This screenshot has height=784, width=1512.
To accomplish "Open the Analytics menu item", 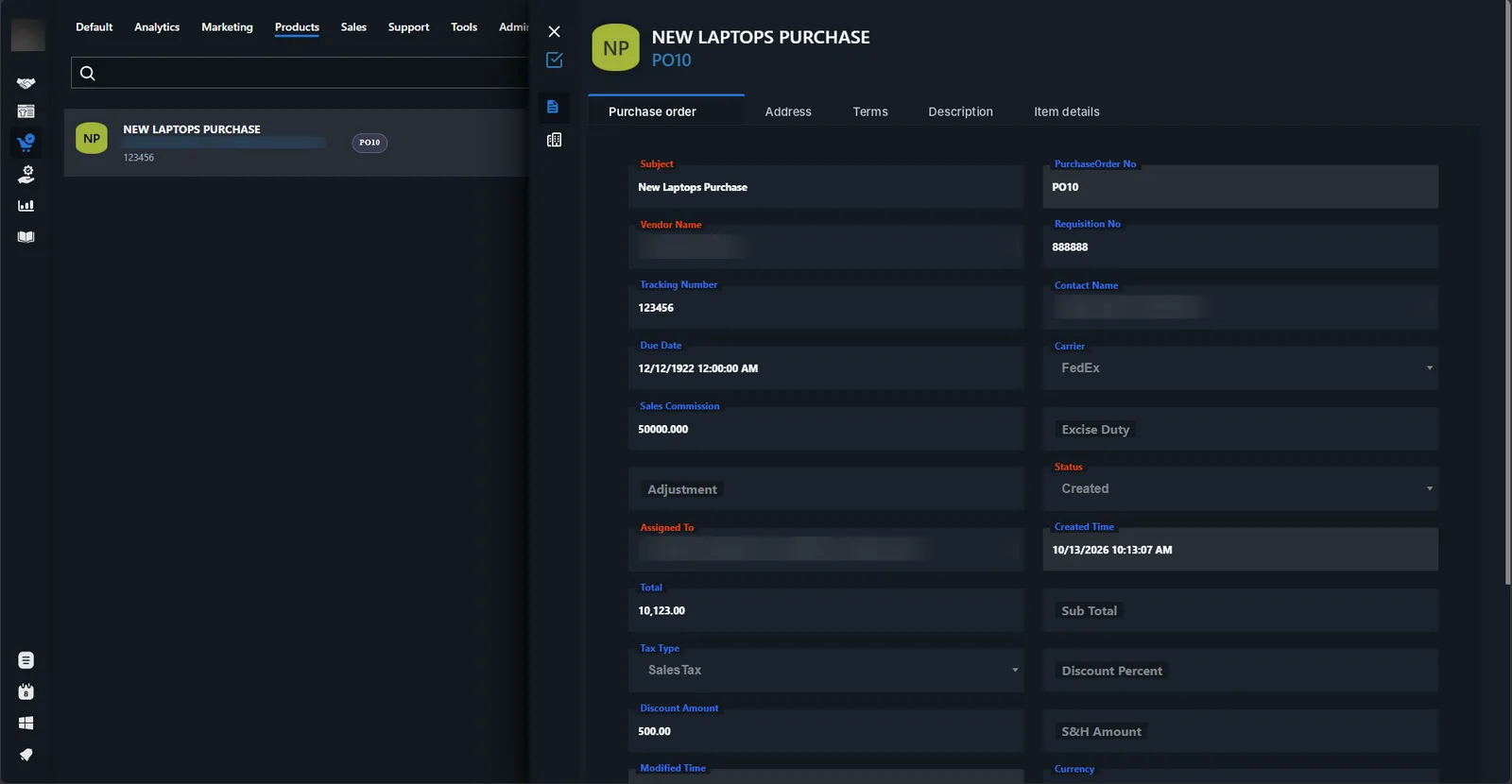I will click(x=157, y=27).
